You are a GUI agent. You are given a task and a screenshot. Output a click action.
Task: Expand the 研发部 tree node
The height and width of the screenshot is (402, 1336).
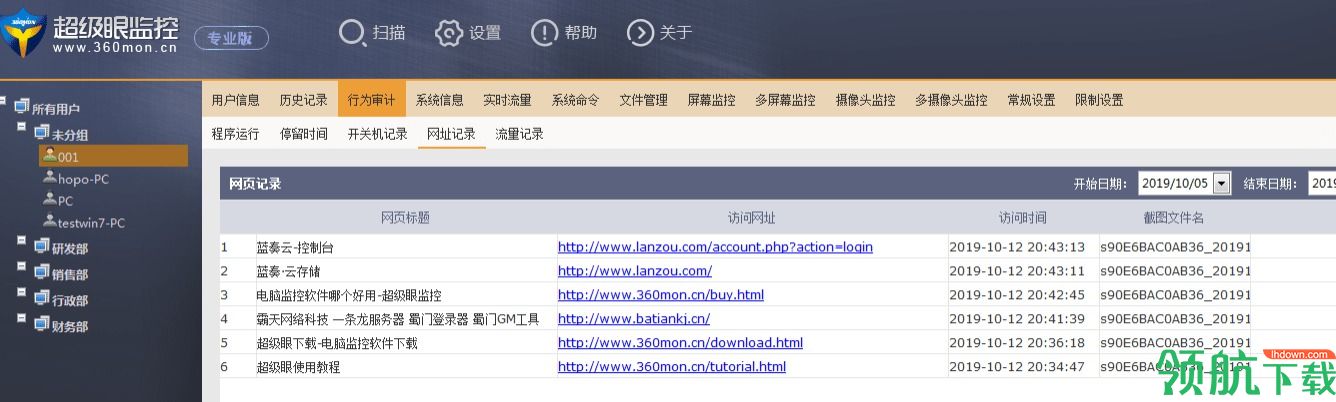[21, 241]
